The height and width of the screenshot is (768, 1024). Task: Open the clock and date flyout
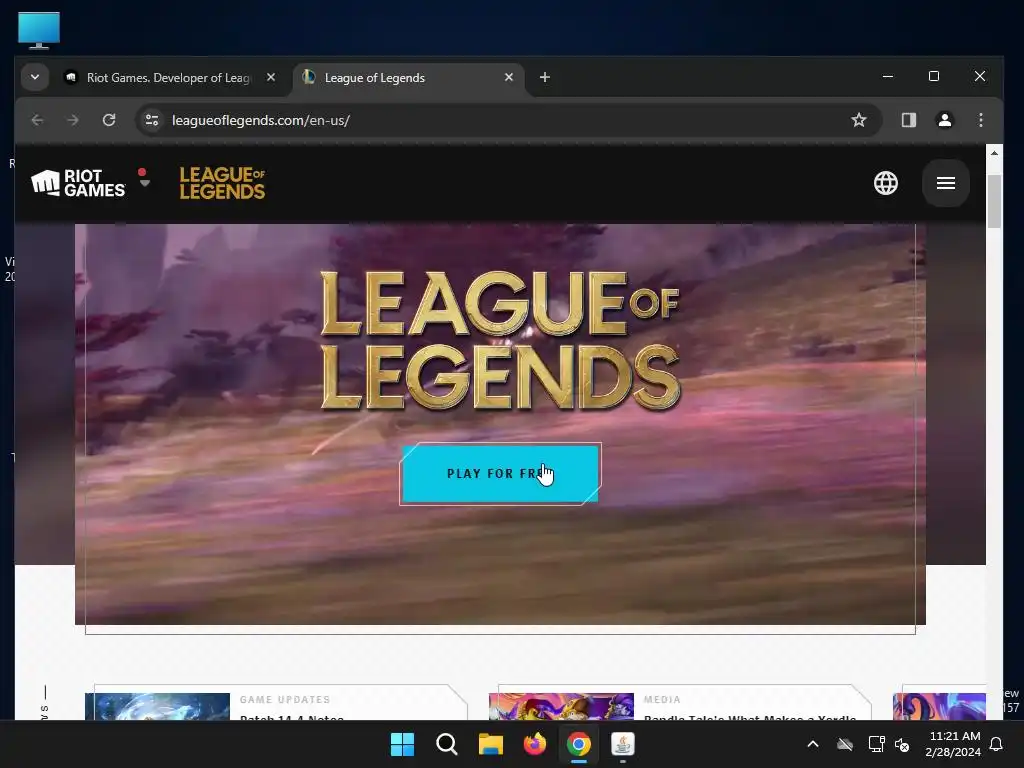953,744
